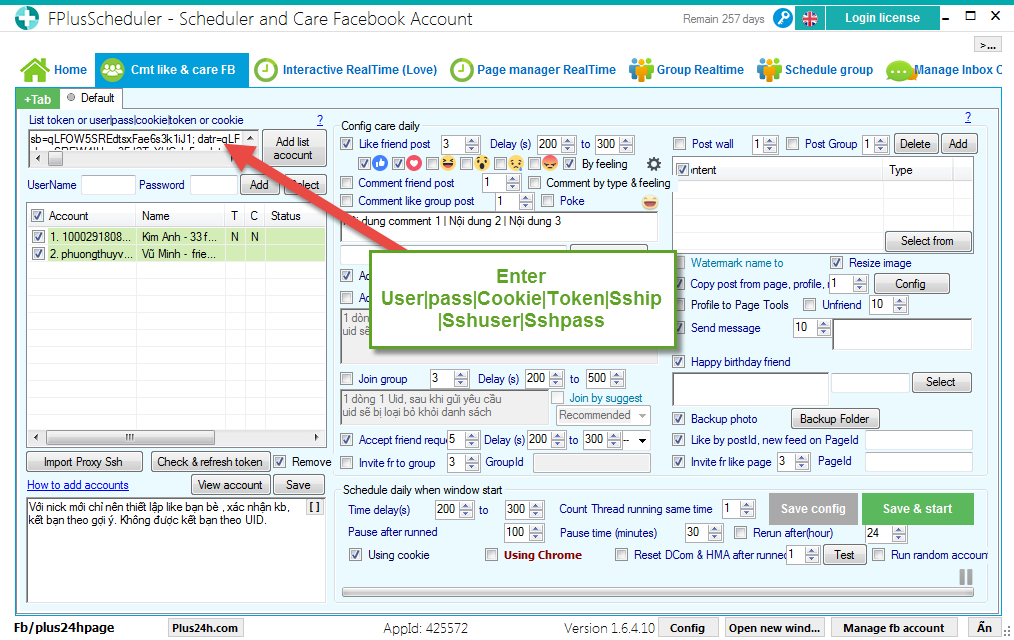Click the pause icon above progress bar
This screenshot has width=1014, height=640.
pos(966,577)
